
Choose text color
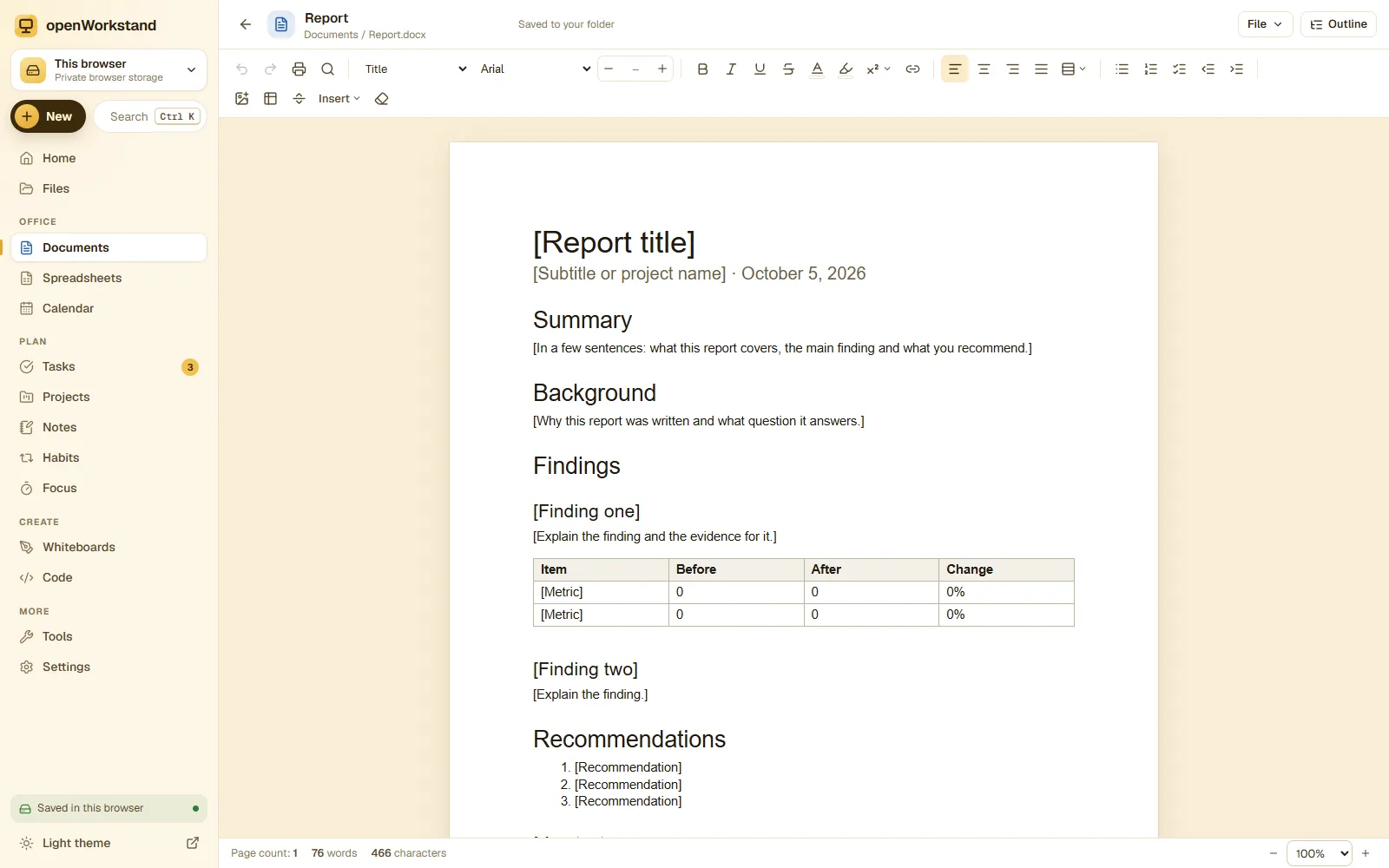817,69
